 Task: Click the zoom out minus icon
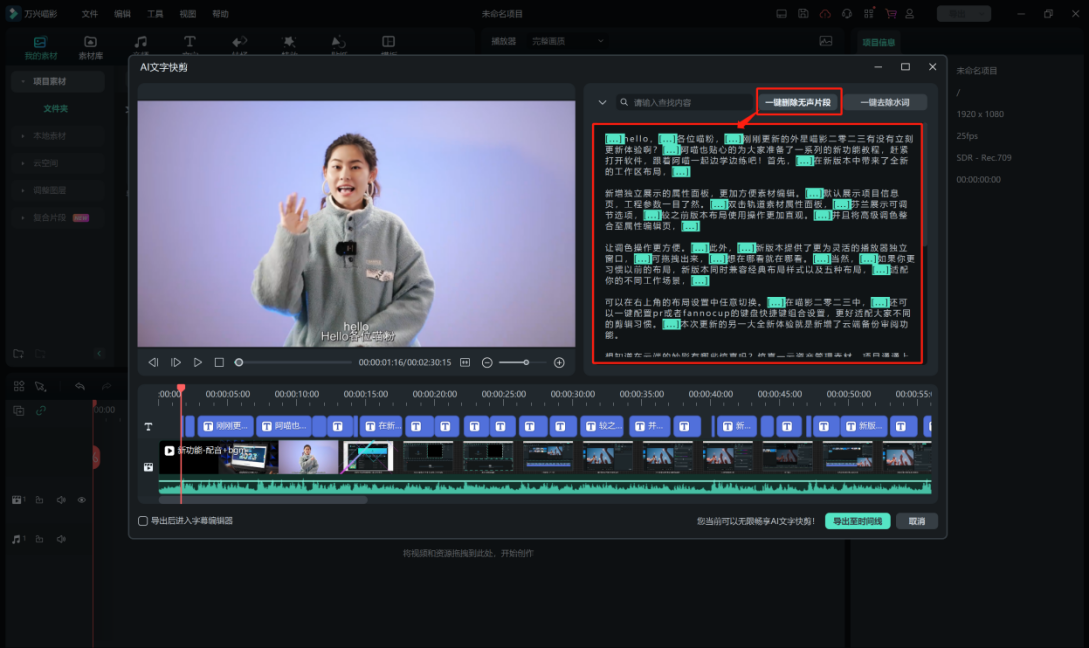[487, 362]
